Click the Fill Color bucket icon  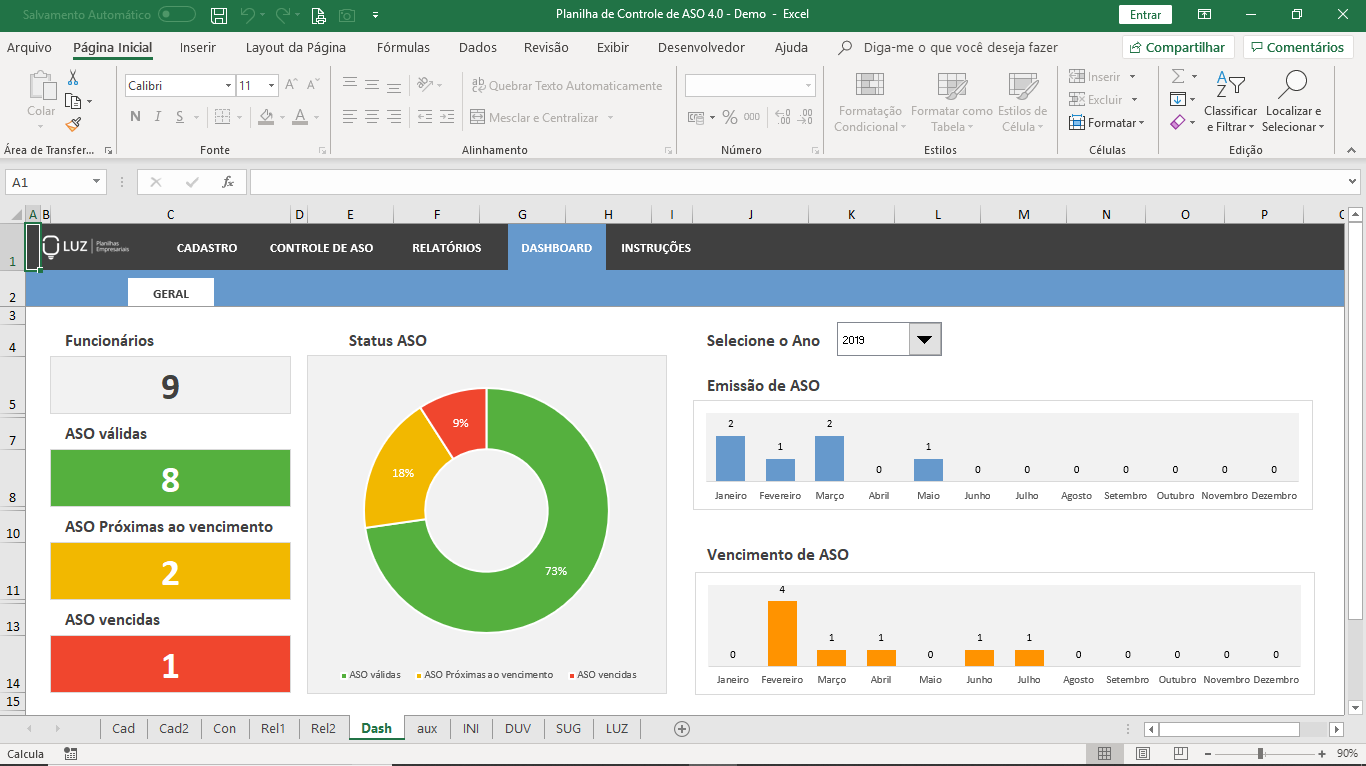click(266, 117)
